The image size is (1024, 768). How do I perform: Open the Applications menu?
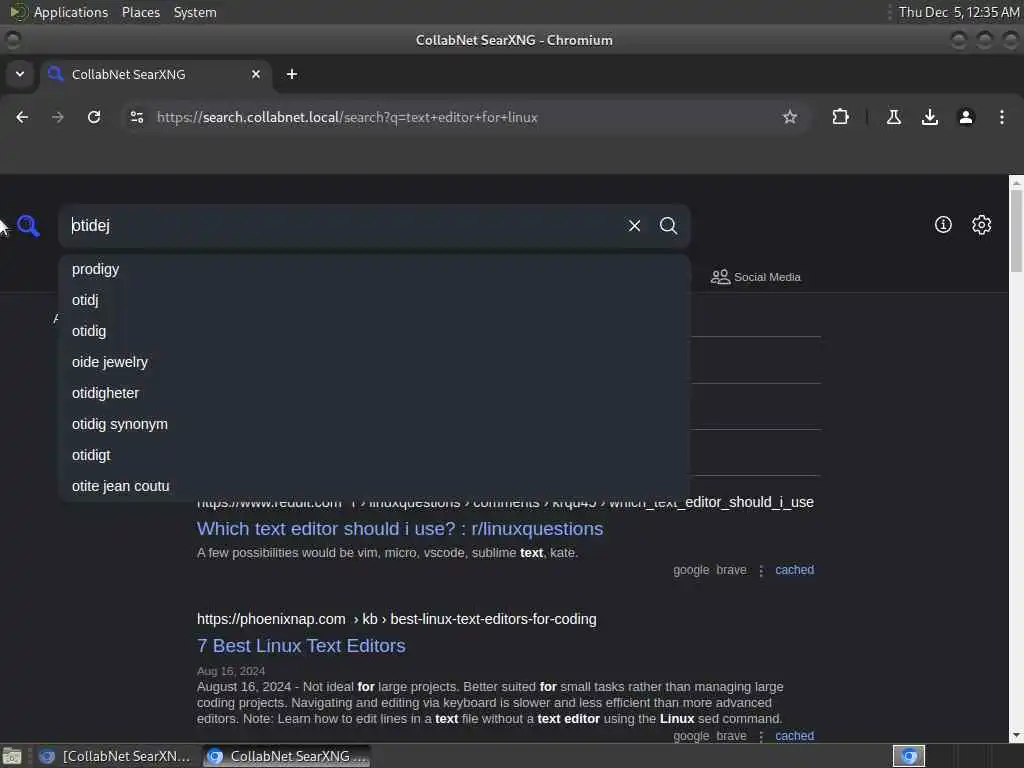71,12
